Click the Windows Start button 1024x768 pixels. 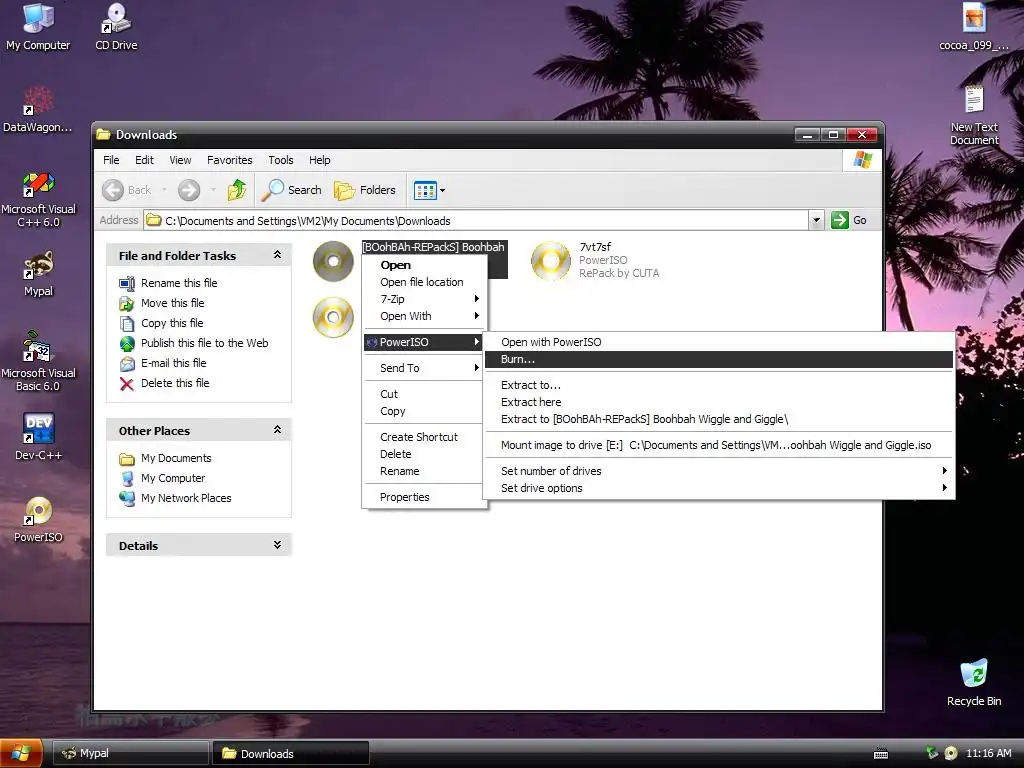tap(21, 754)
